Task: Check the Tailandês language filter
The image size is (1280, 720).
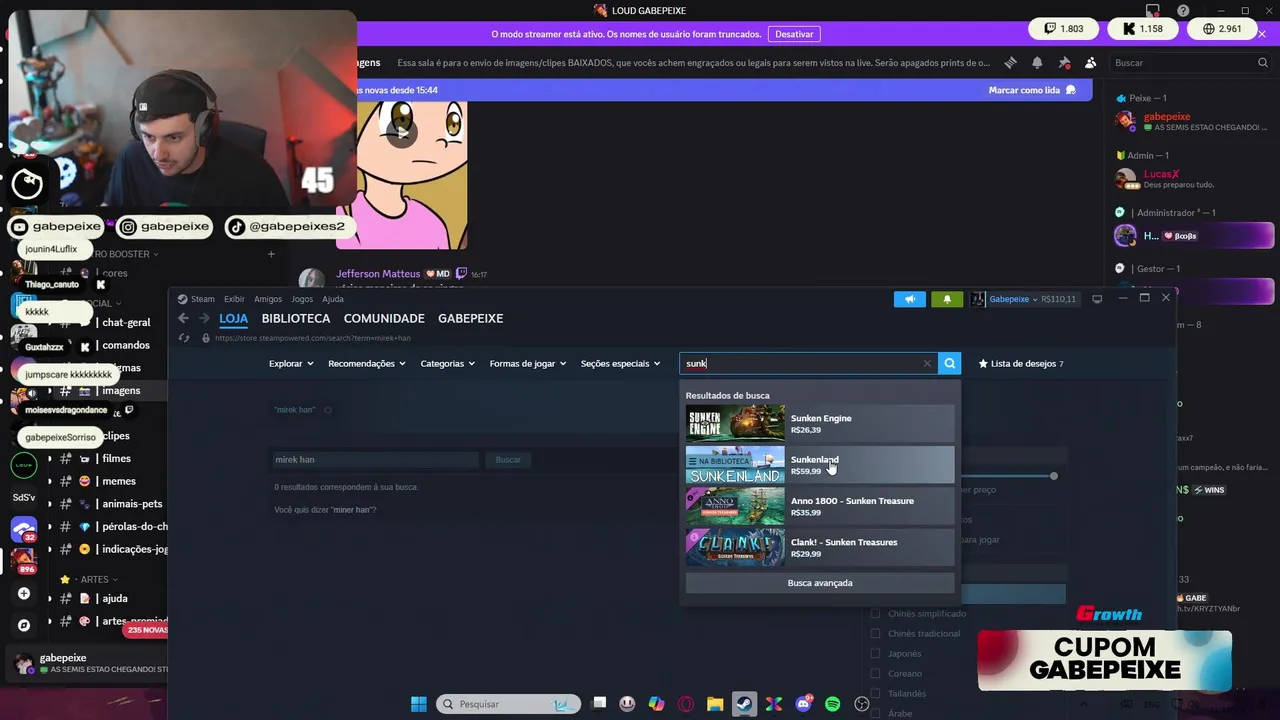Action: [875, 693]
